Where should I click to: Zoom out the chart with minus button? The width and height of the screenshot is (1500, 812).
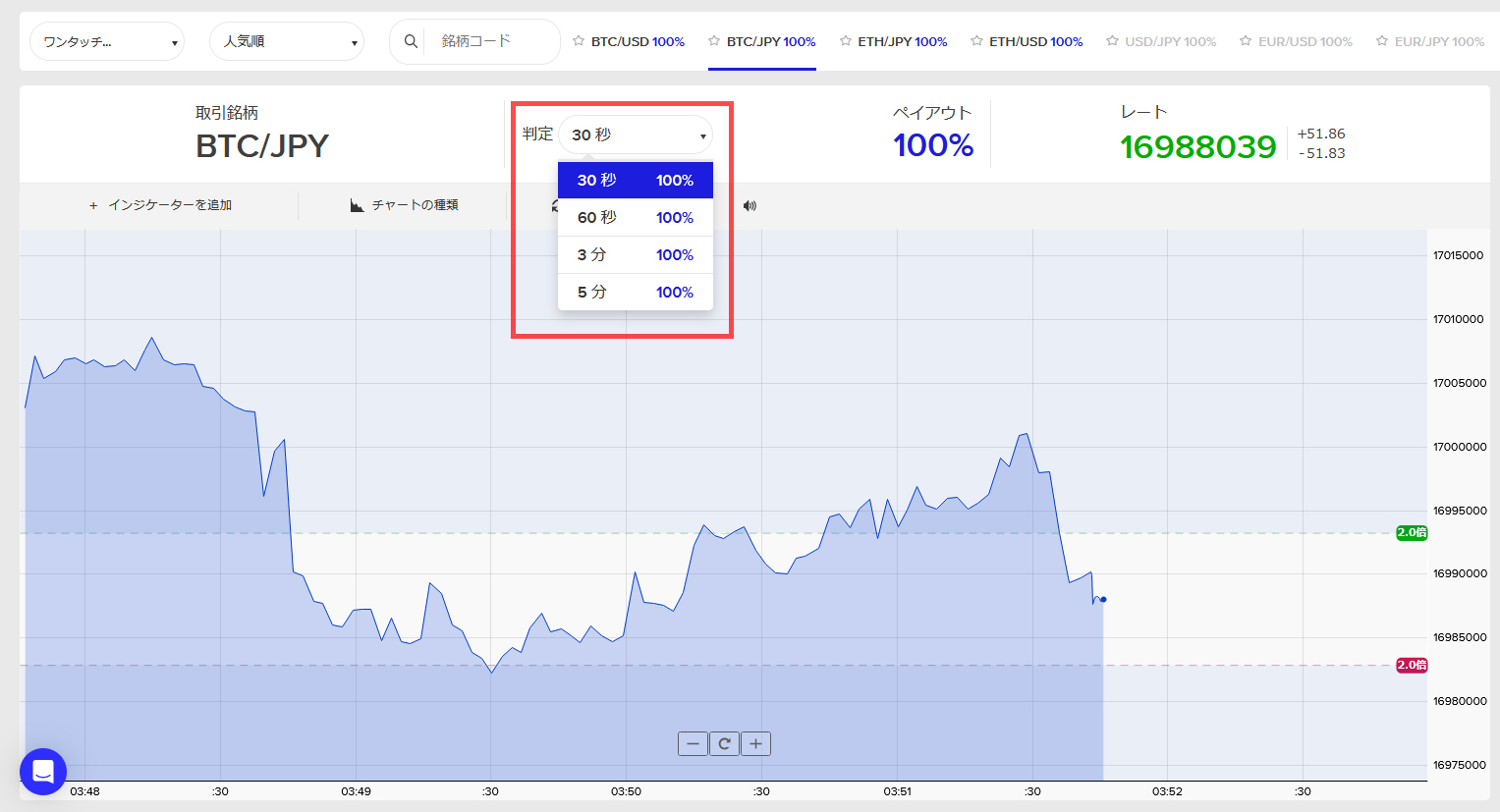pyautogui.click(x=693, y=744)
